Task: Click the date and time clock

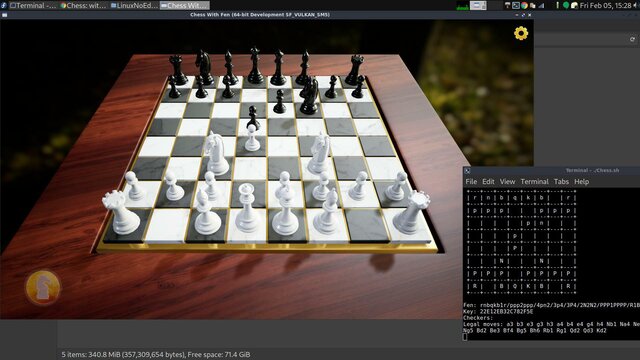Action: click(x=606, y=5)
